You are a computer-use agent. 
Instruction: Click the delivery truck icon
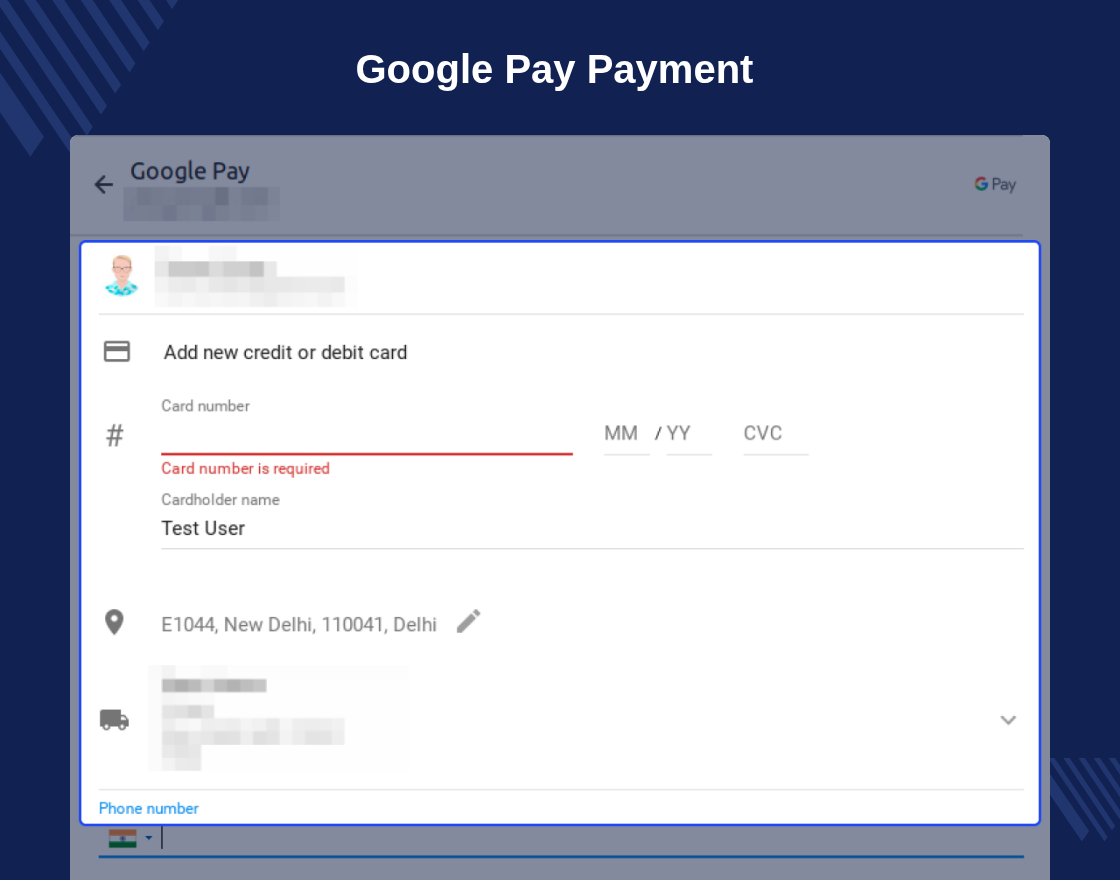coord(114,720)
